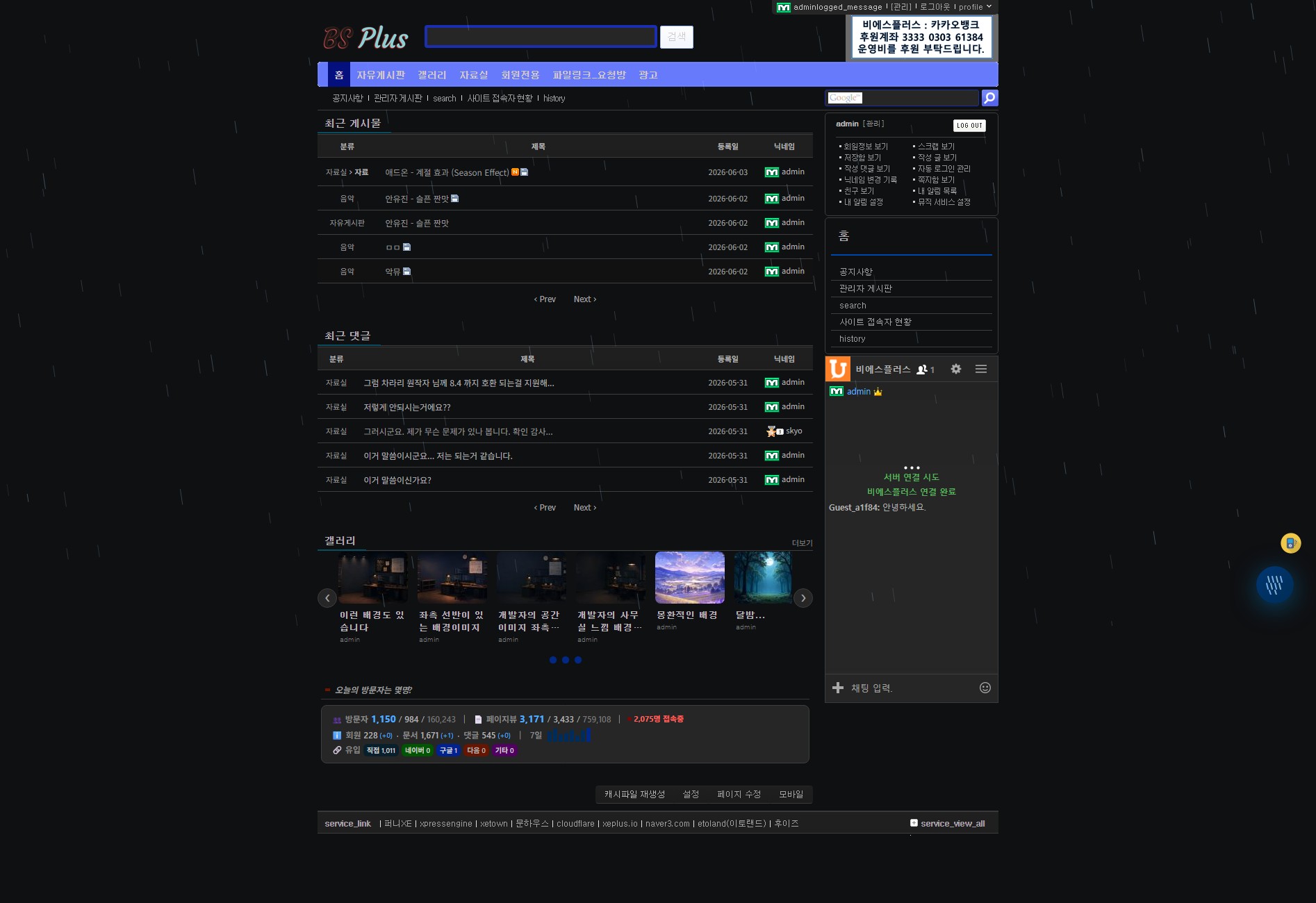1316x903 pixels.
Task: Open the 자유게시판 menu tab
Action: click(381, 74)
